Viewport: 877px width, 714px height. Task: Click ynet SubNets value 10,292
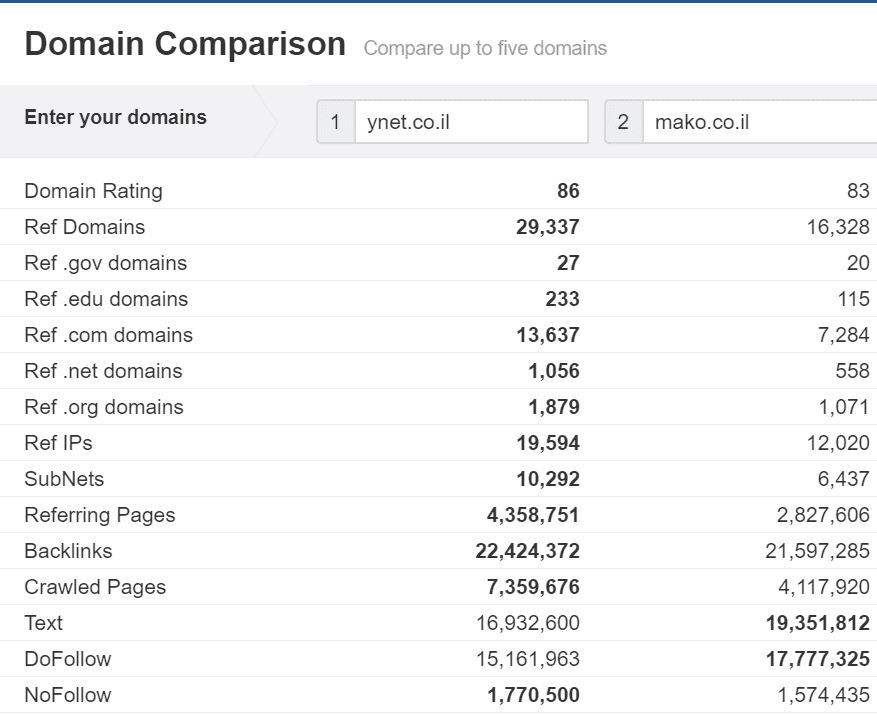548,479
